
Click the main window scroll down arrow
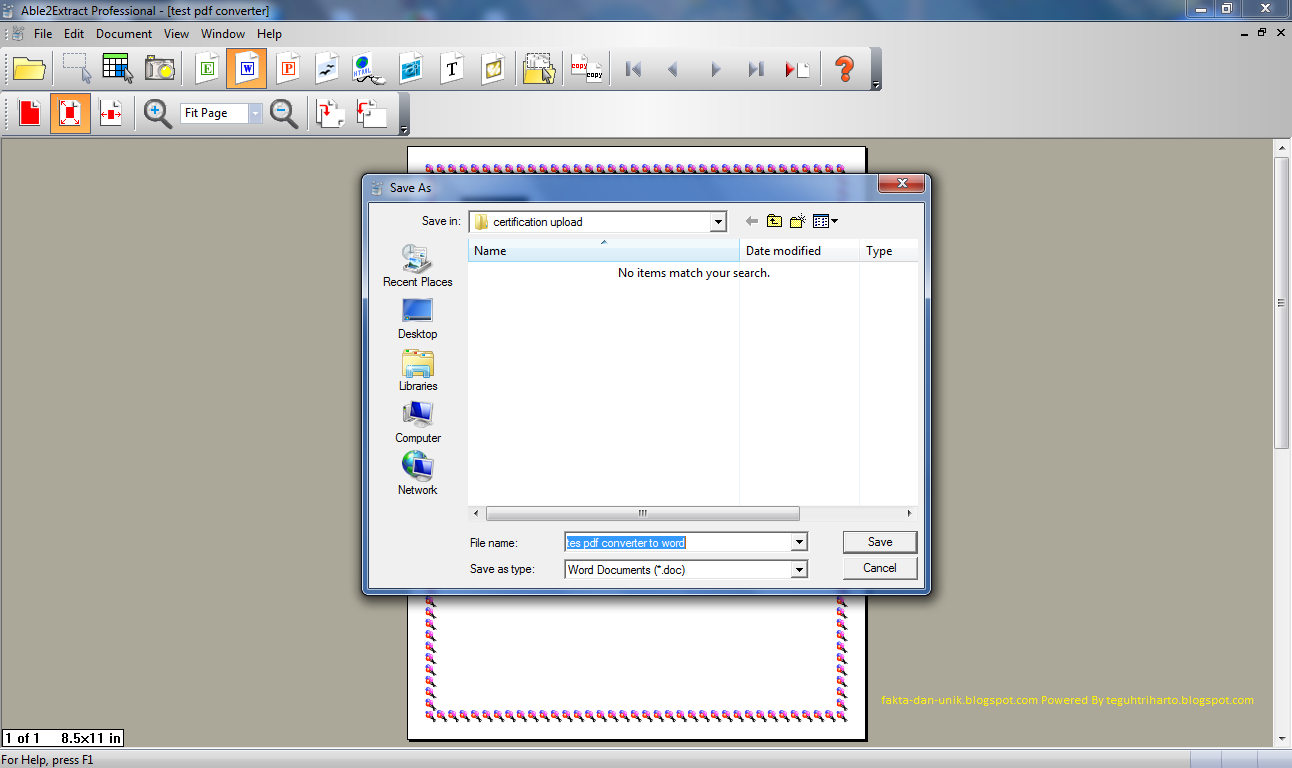(1282, 738)
